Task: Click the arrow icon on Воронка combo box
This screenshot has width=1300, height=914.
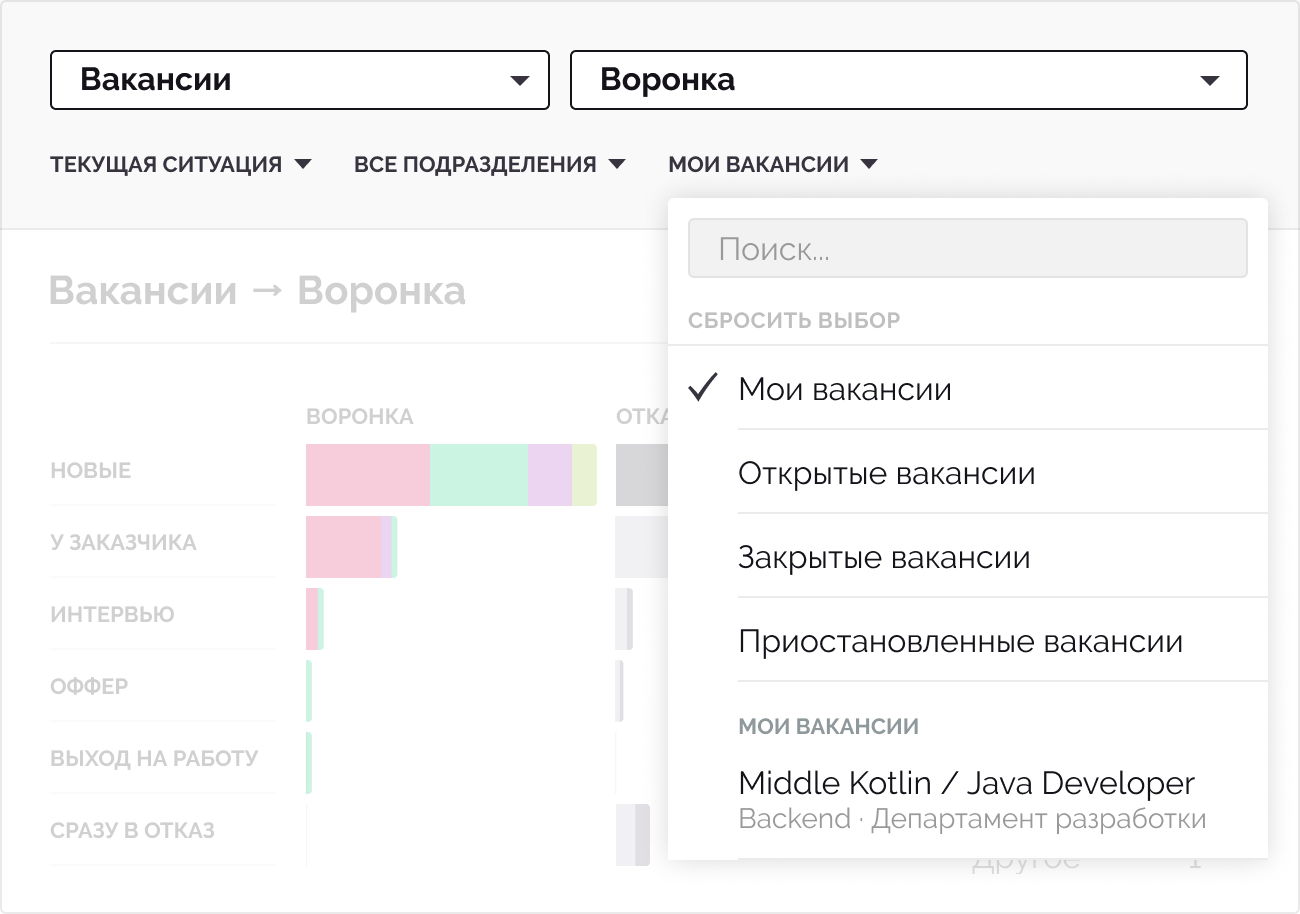Action: 1209,81
